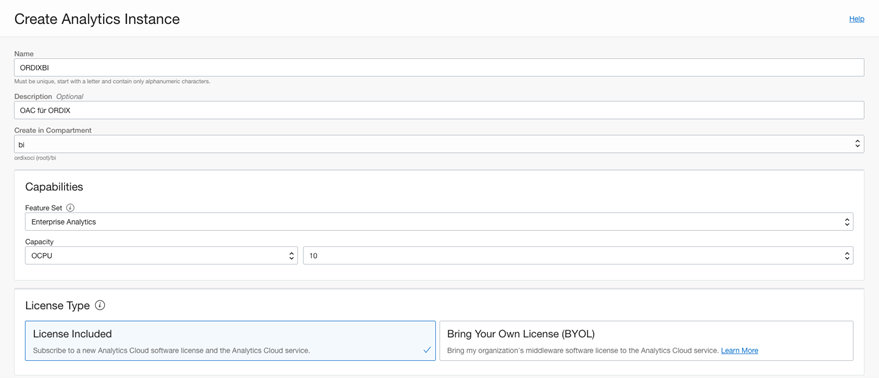Expand the Enterprise Analytics feature set dropdown

439,222
